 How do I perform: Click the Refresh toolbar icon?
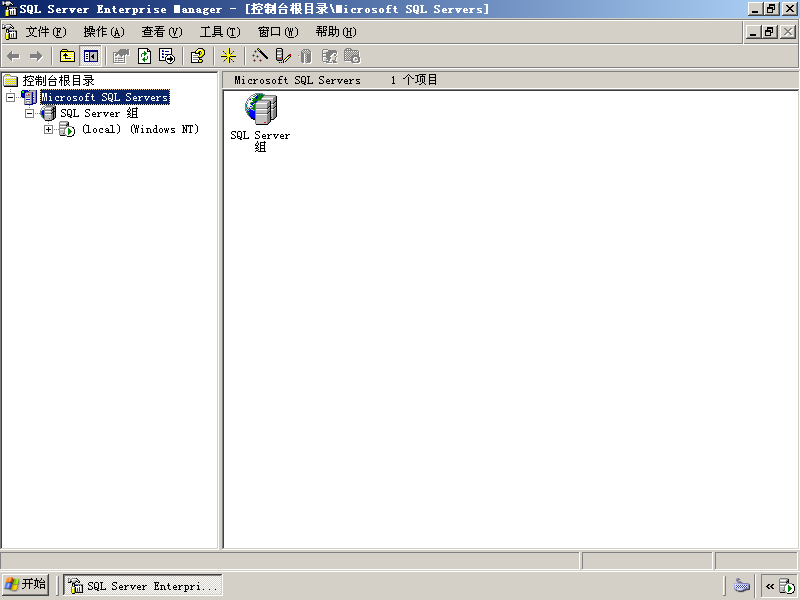(144, 56)
